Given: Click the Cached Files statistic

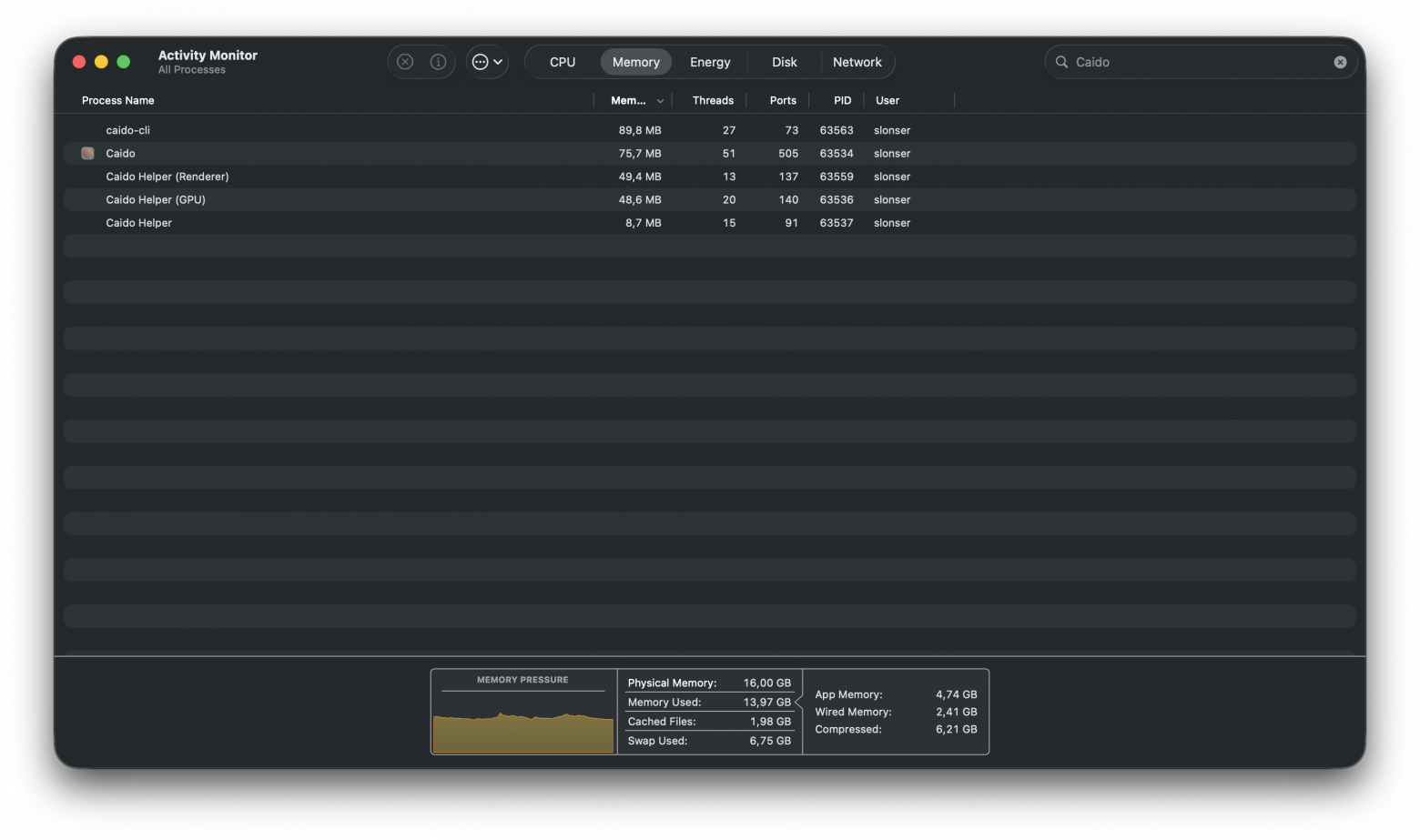Looking at the screenshot, I should [x=709, y=722].
